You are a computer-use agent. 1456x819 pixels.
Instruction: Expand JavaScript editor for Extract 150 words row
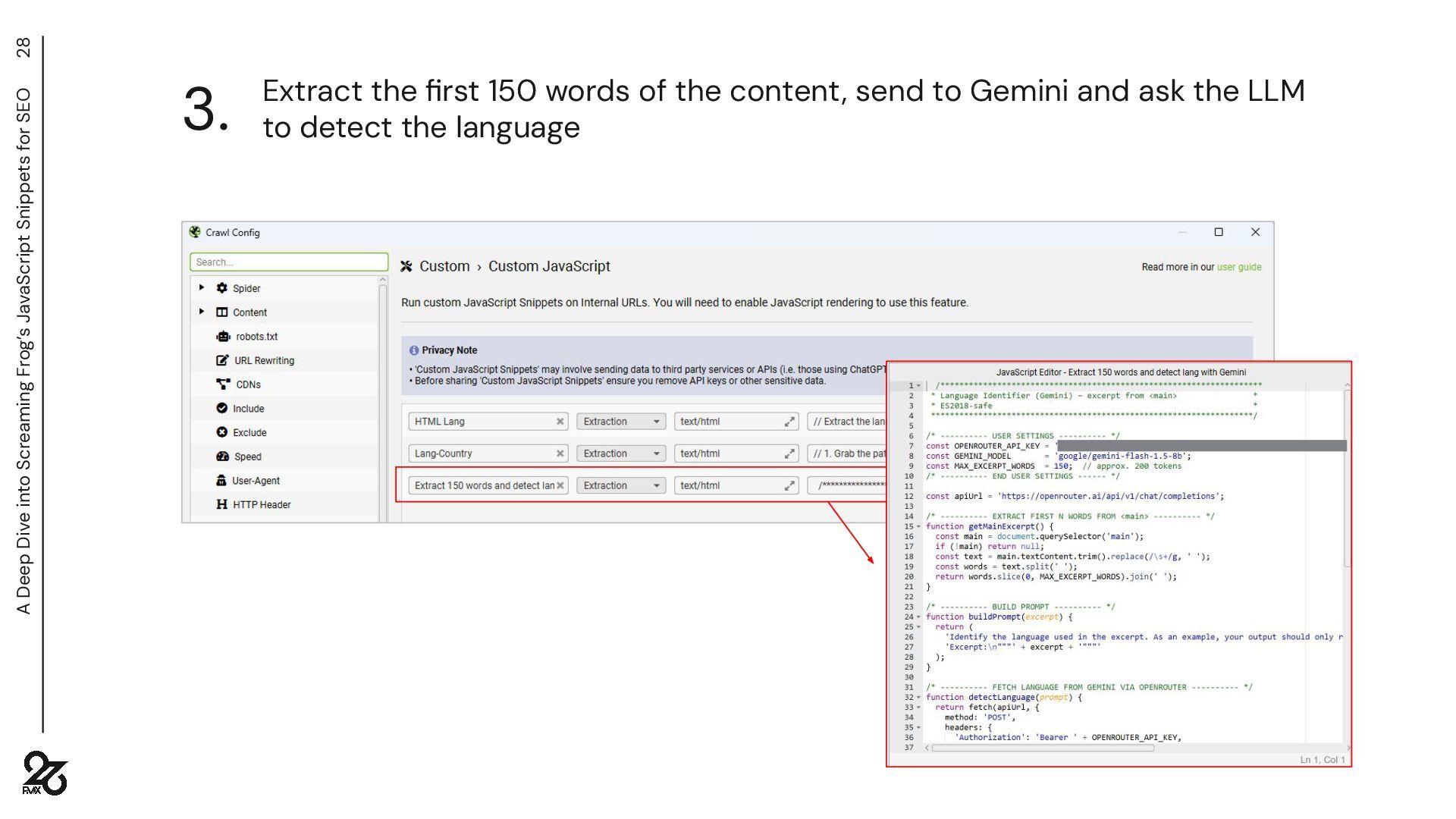tap(789, 485)
